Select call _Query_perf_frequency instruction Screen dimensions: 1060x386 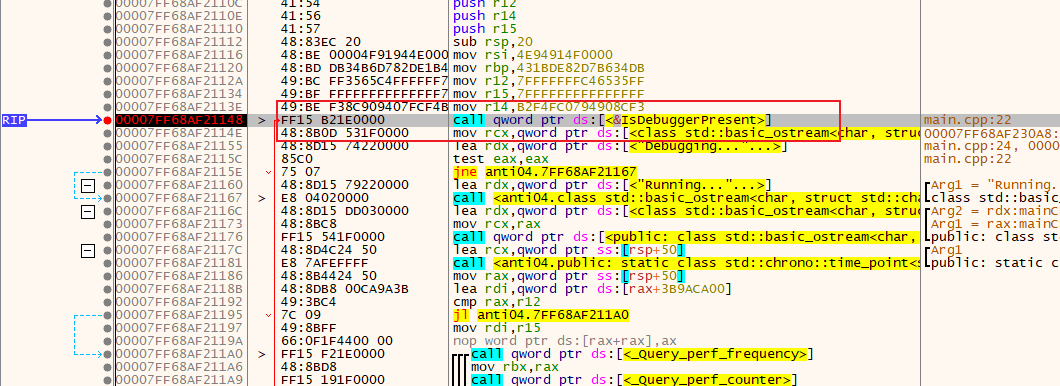[x=642, y=354]
